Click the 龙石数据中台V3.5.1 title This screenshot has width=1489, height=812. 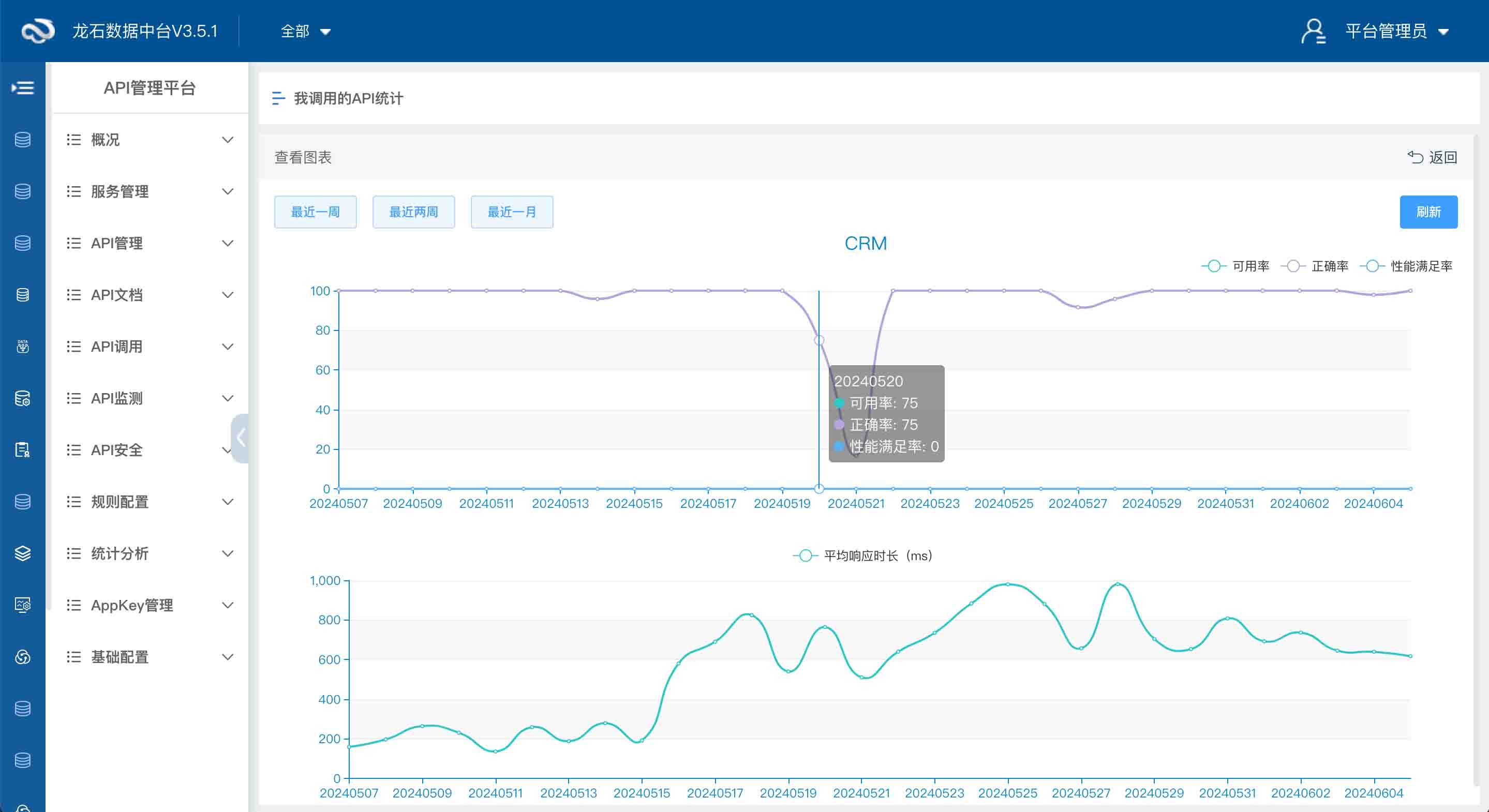144,31
